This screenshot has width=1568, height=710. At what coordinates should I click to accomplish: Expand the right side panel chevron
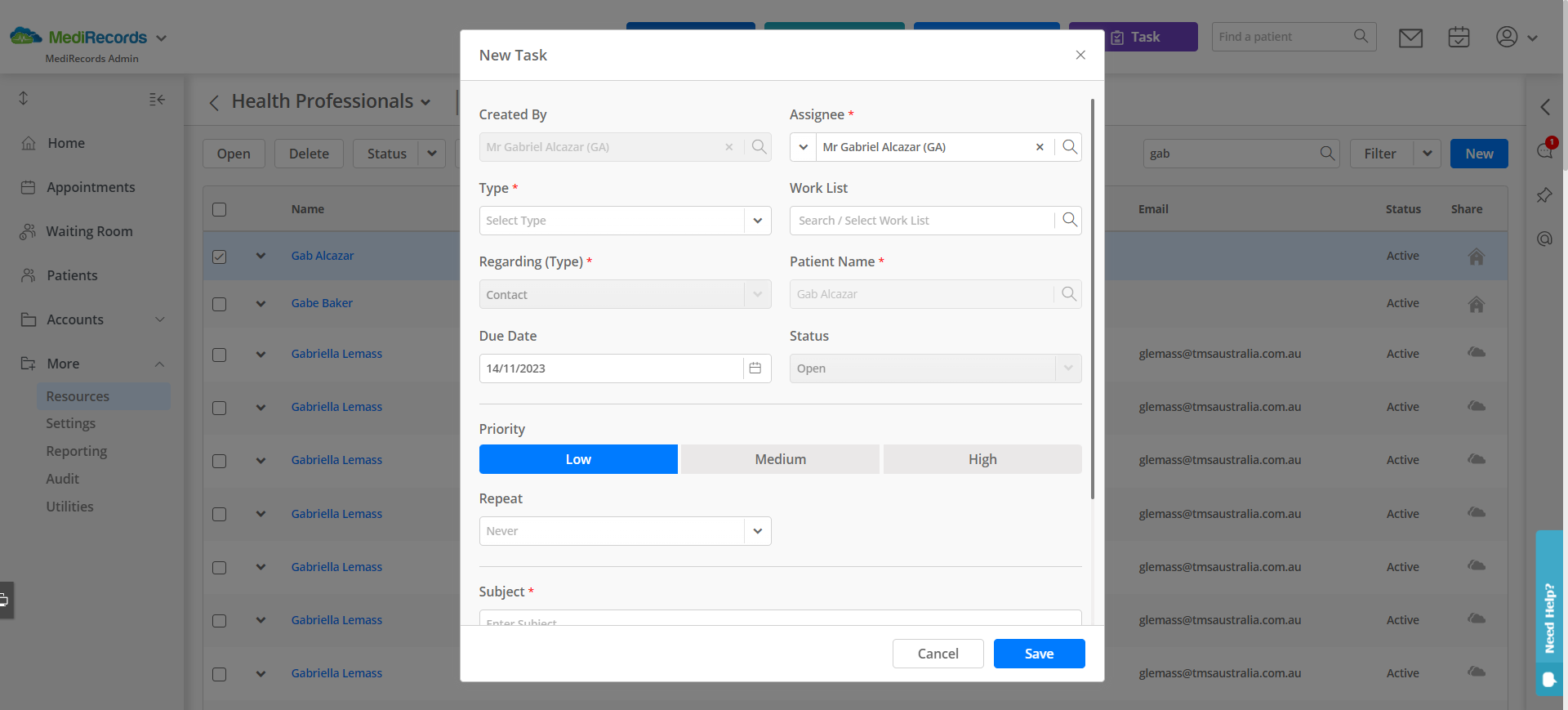click(x=1545, y=107)
